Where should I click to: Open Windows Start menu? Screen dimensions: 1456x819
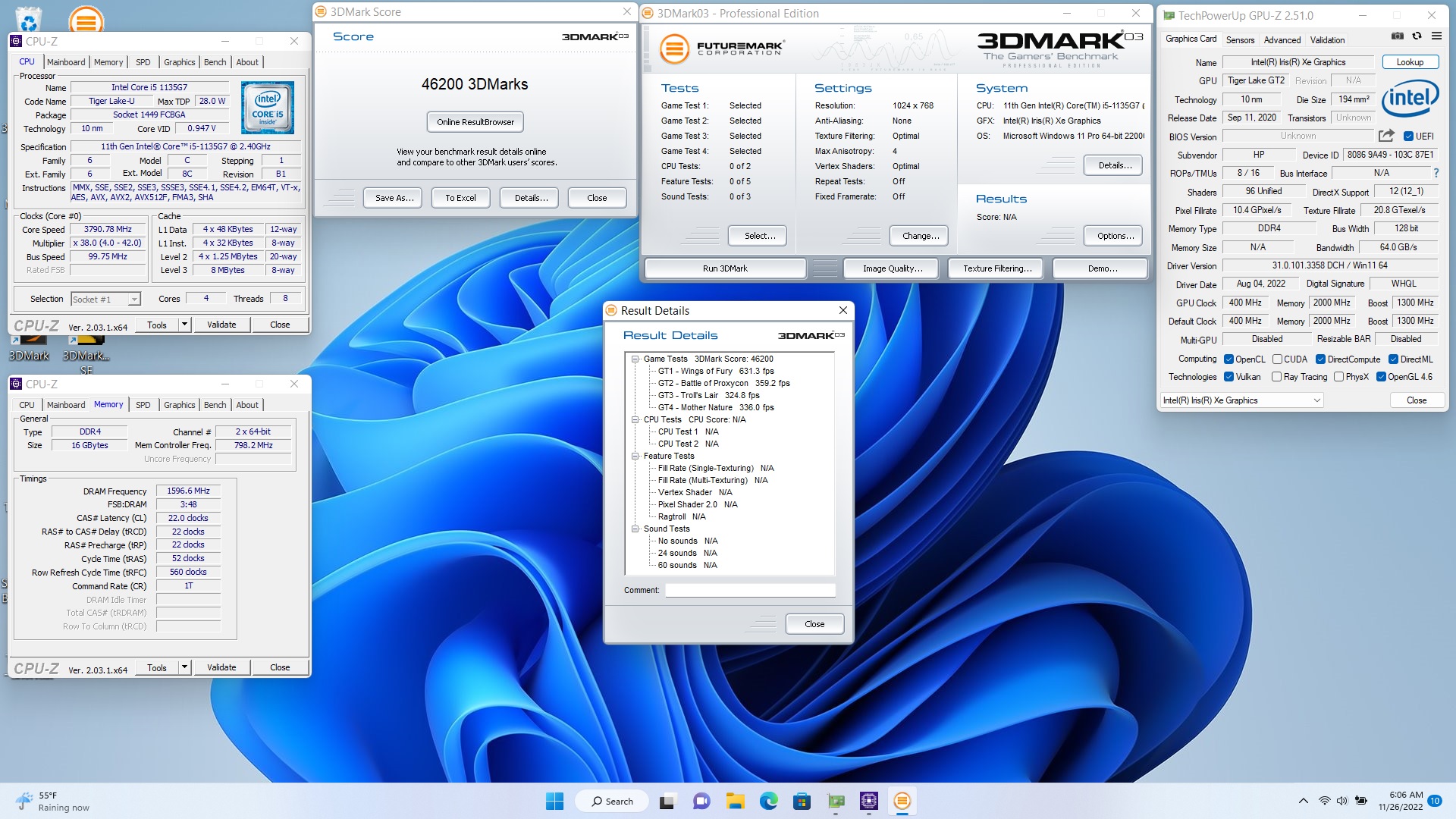pos(554,801)
